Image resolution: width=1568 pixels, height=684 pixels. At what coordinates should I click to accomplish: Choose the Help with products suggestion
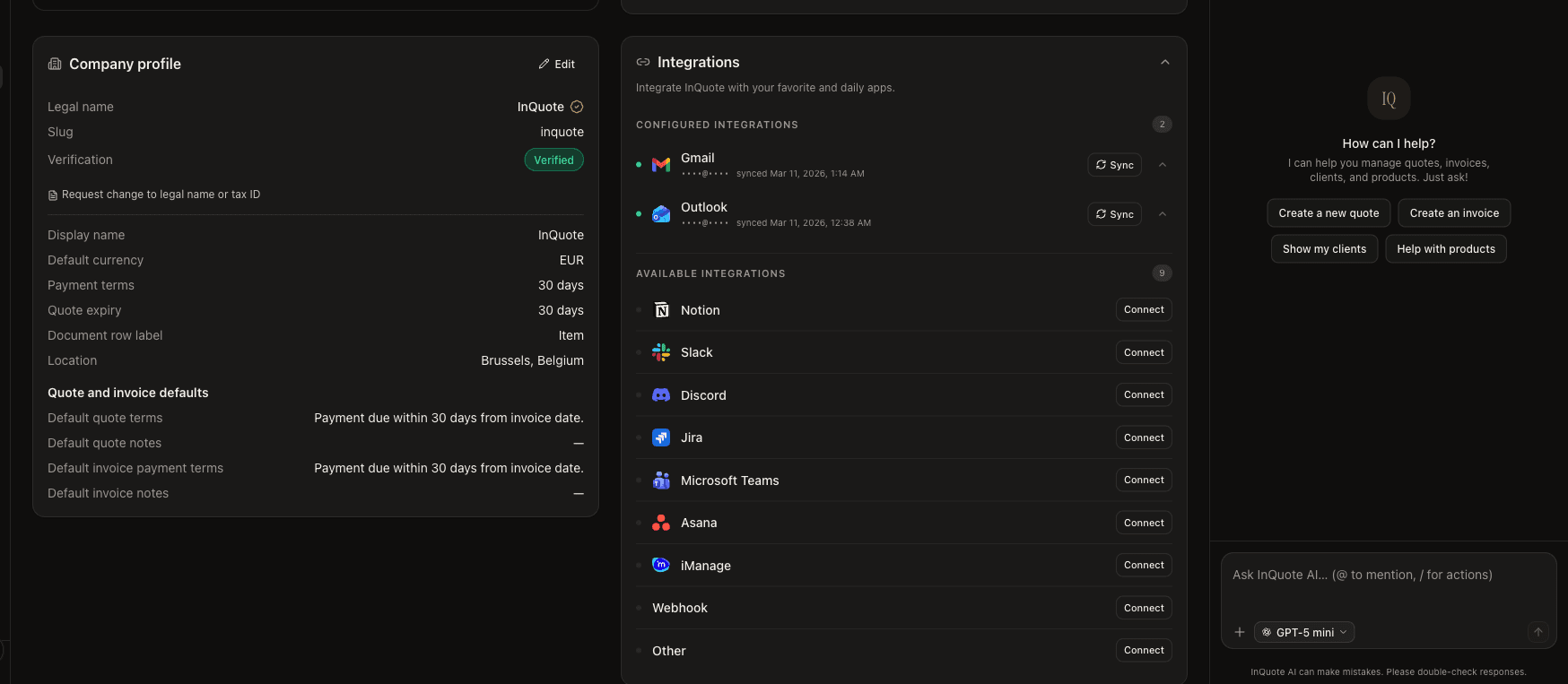tap(1446, 249)
